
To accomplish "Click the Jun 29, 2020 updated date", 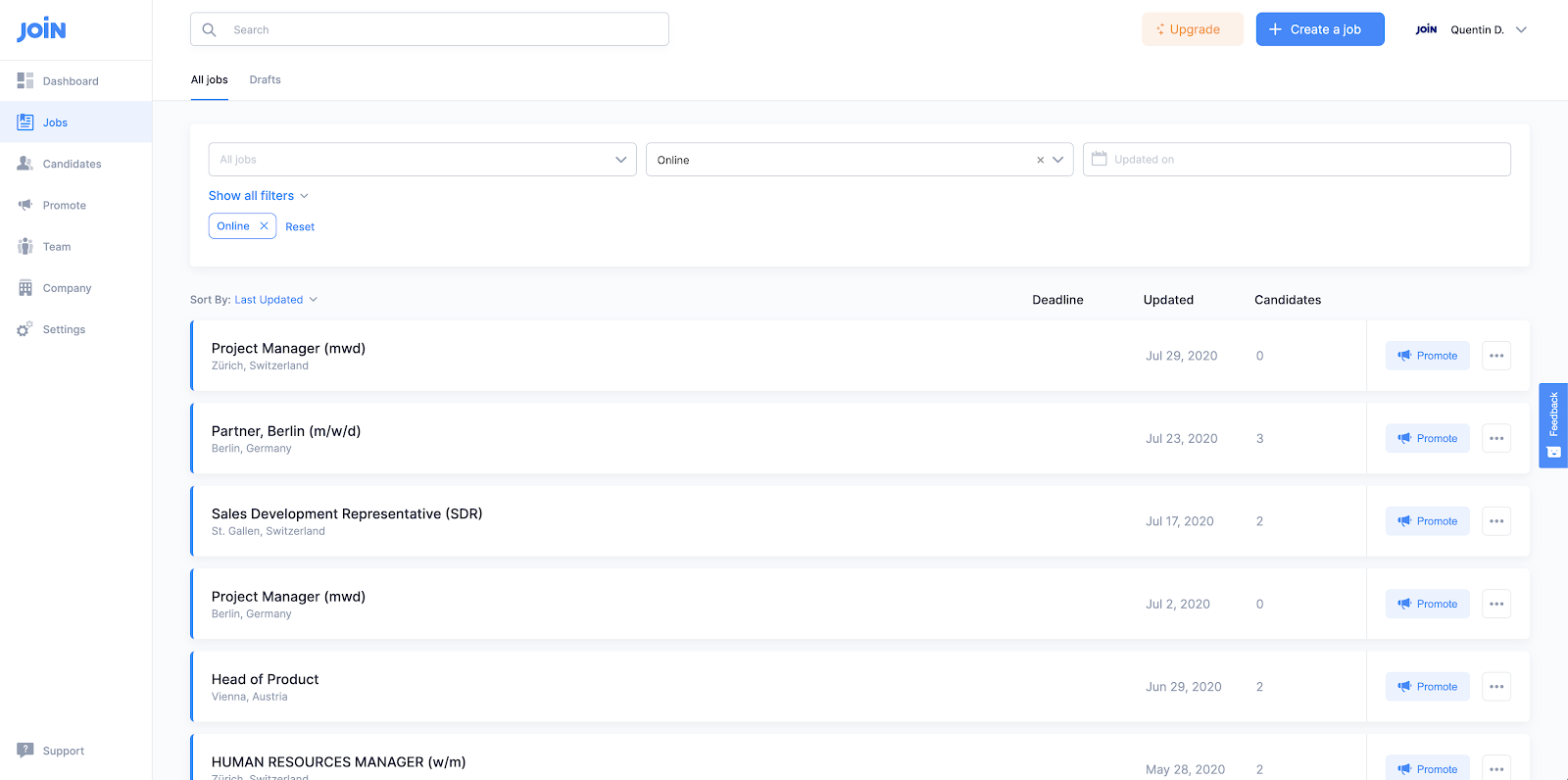I will [x=1183, y=687].
